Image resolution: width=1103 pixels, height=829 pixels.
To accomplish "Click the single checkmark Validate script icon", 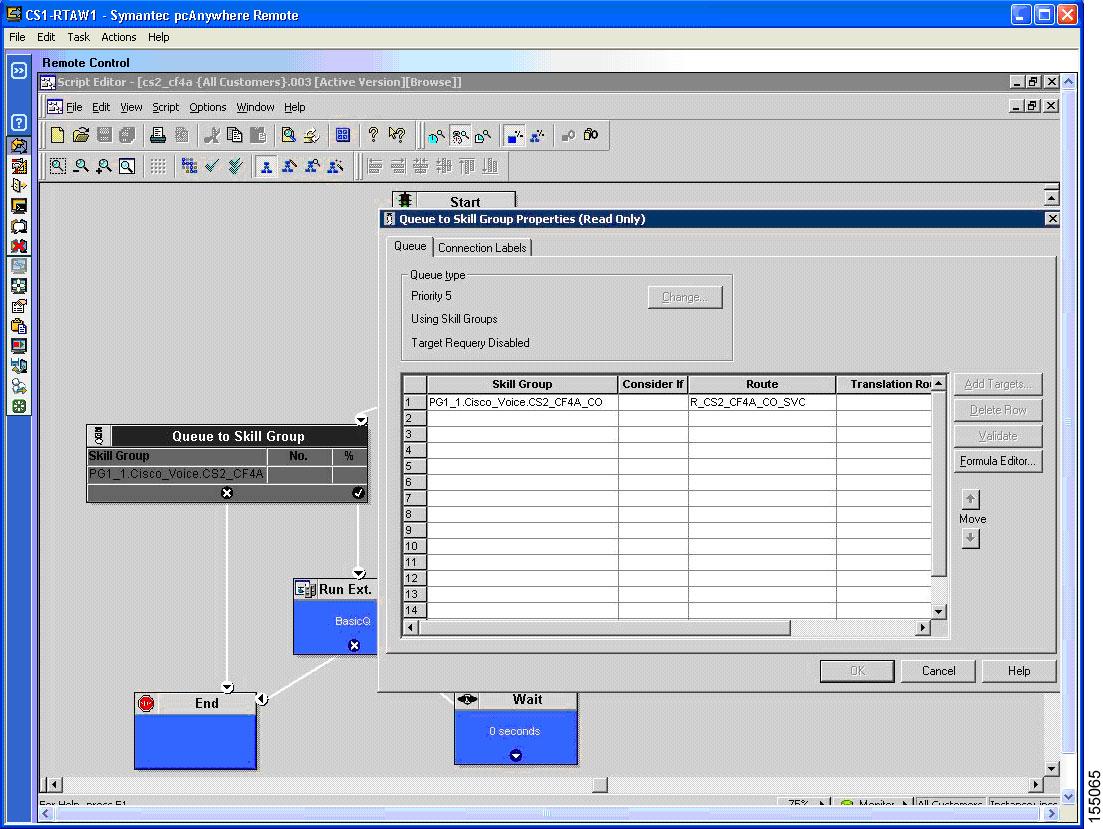I will pyautogui.click(x=212, y=166).
